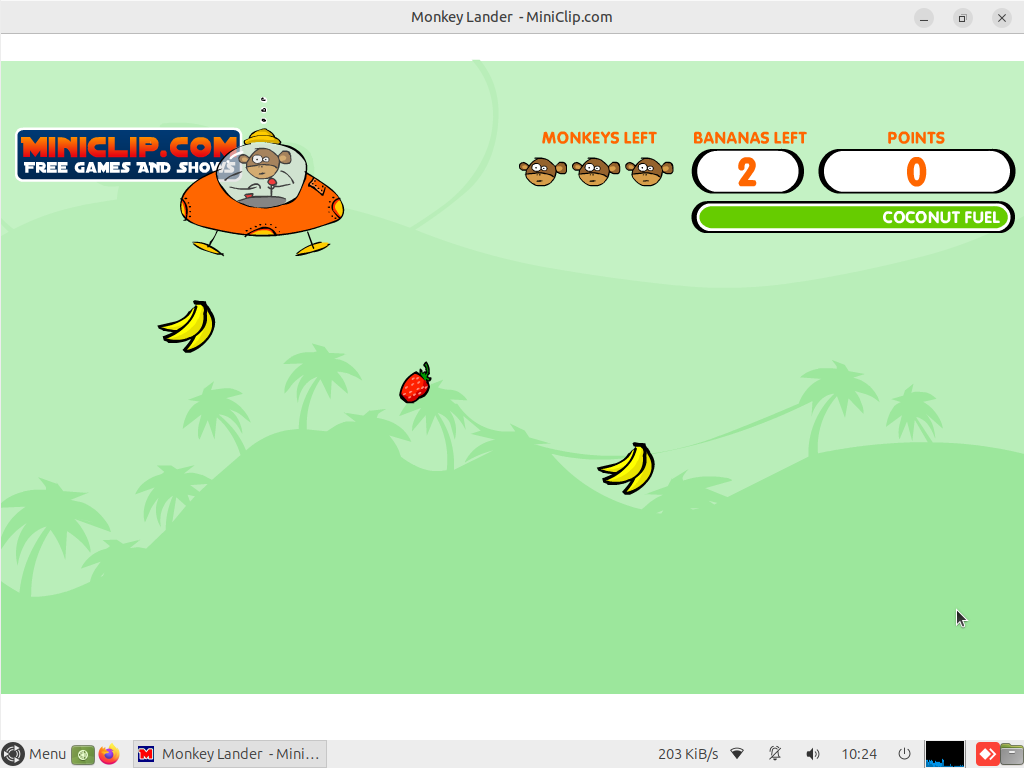
Task: Click the Points counter showing 0
Action: click(916, 172)
